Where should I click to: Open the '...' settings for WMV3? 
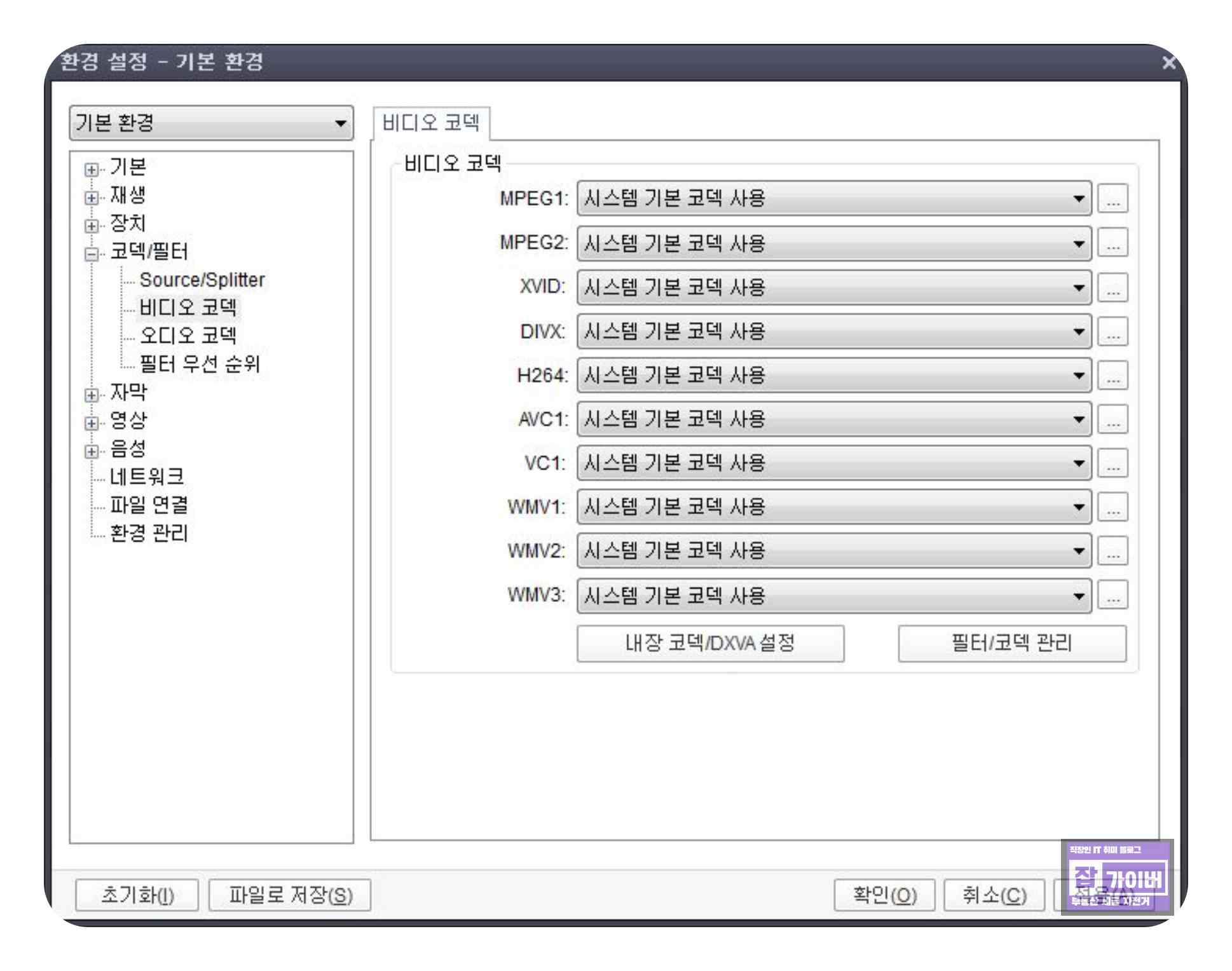click(1112, 595)
